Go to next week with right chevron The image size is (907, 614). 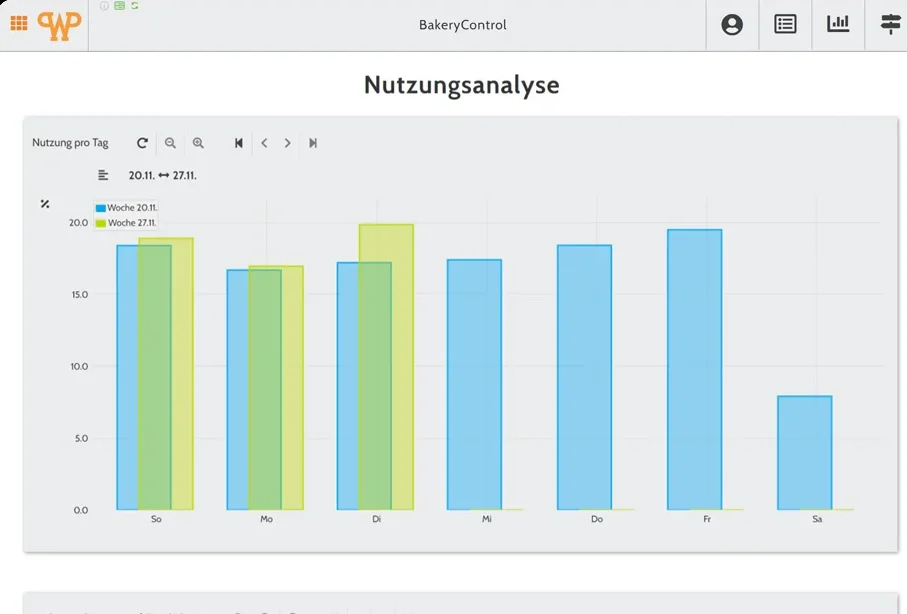[287, 143]
